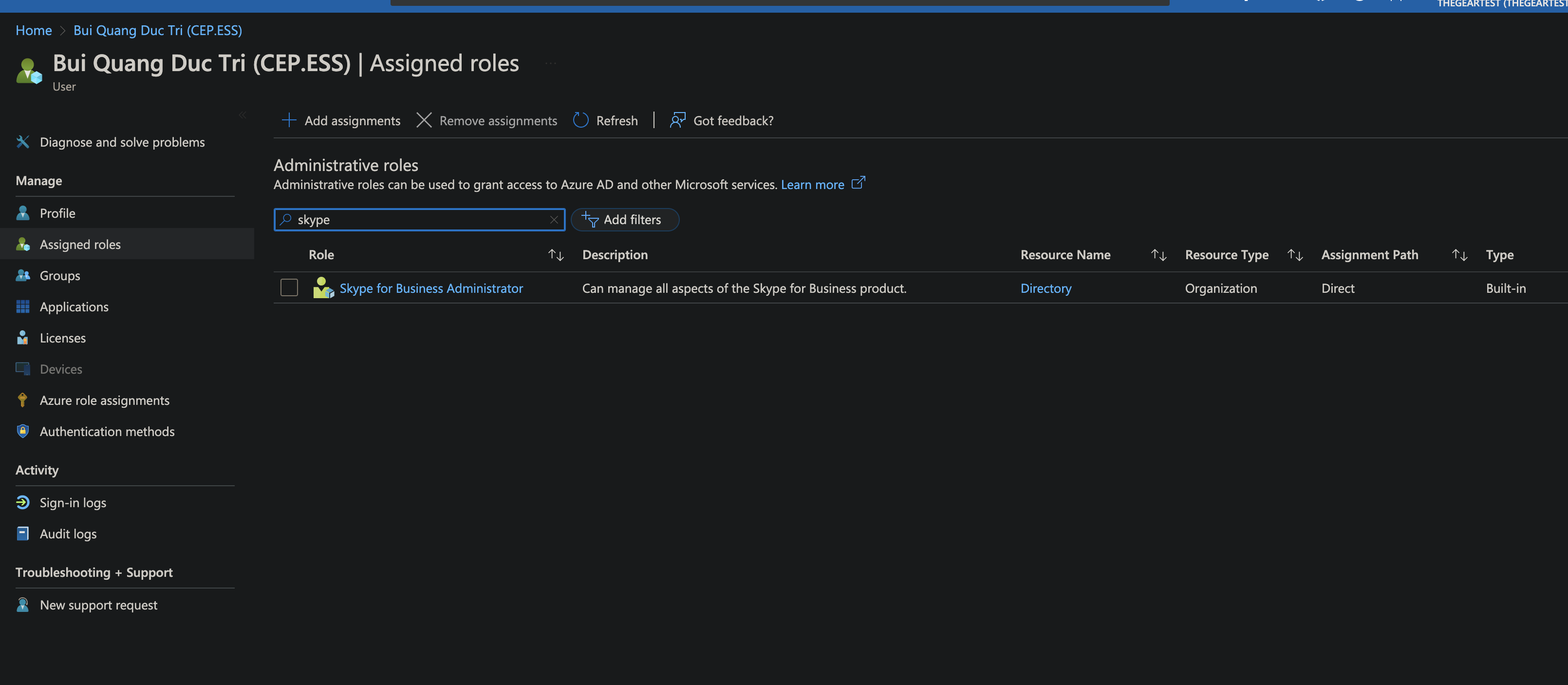Click the New support request icon
1568x685 pixels.
coord(22,604)
